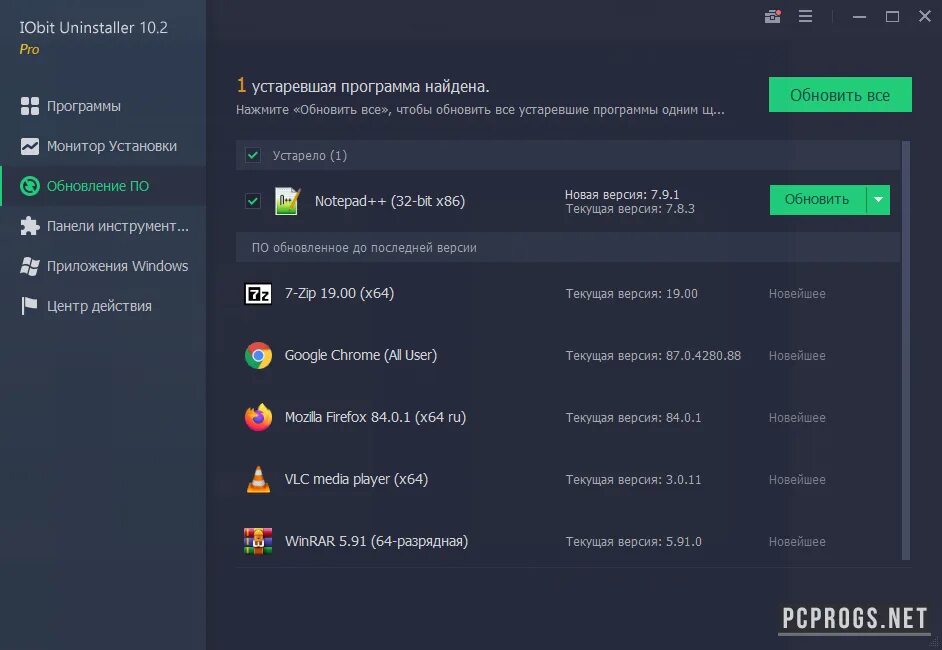The image size is (942, 650).
Task: Click the Mozilla Firefox icon
Action: (258, 417)
